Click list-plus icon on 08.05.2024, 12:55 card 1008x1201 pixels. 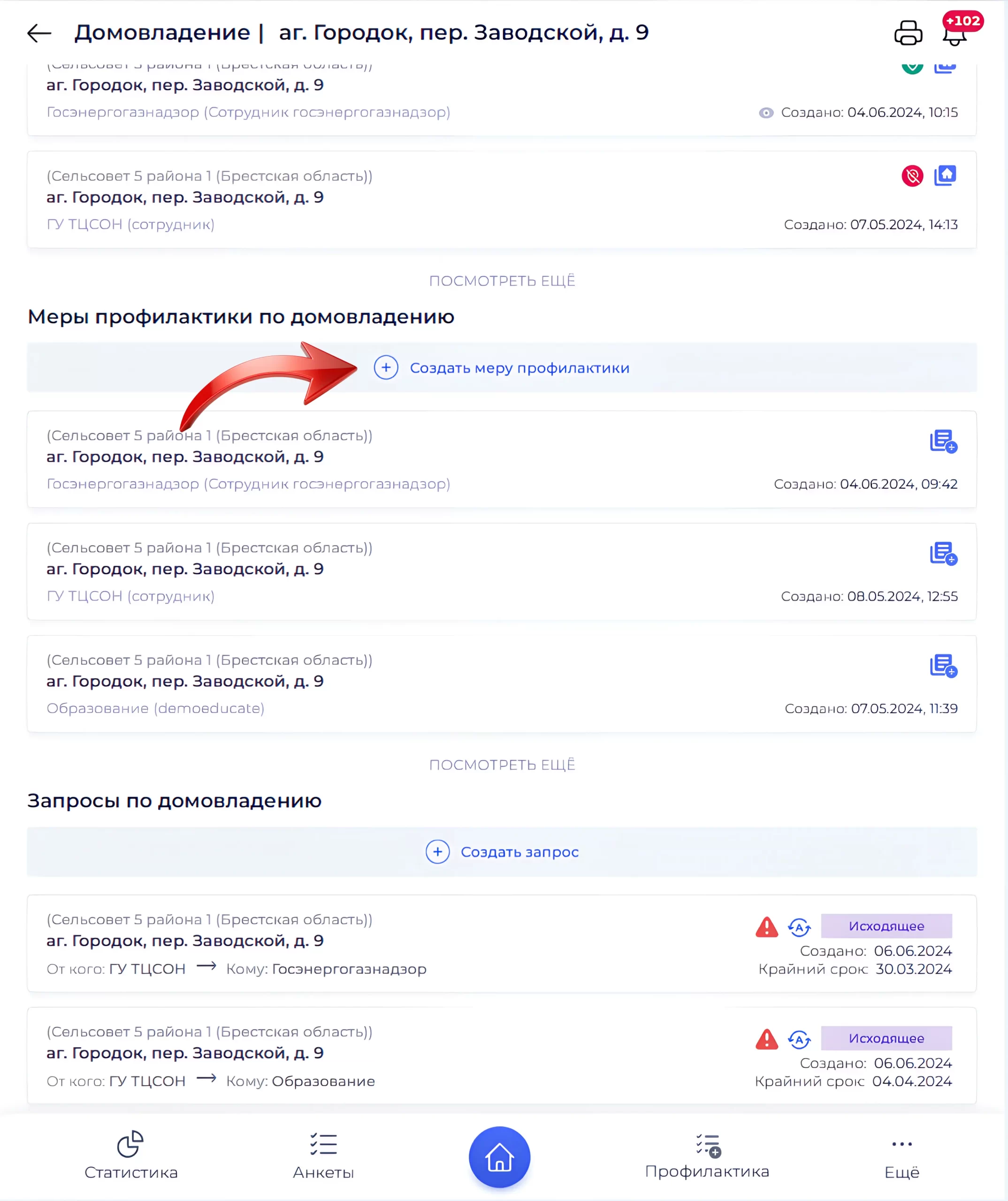943,553
